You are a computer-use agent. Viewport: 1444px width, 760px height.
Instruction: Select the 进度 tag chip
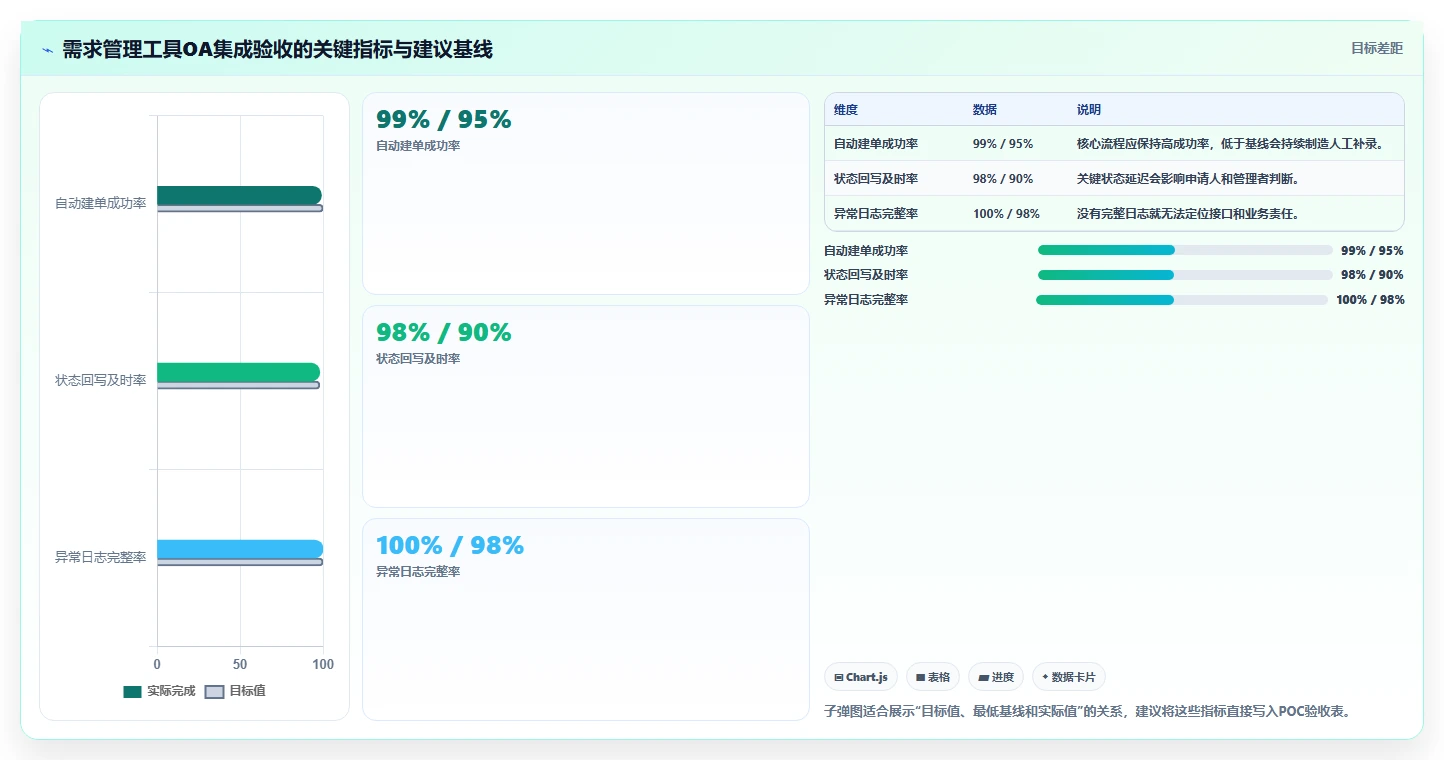996,677
